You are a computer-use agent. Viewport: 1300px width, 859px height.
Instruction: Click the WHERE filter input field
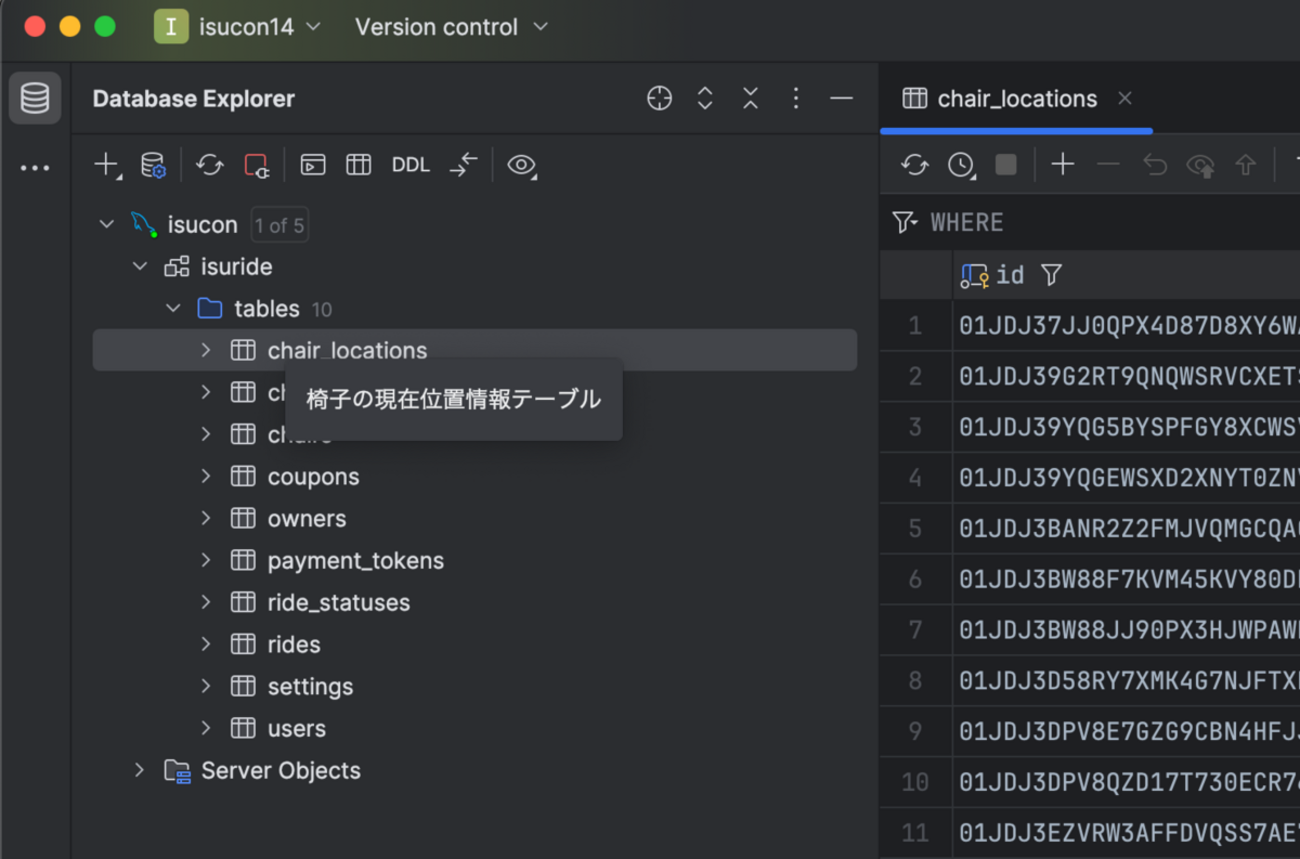pos(1100,222)
